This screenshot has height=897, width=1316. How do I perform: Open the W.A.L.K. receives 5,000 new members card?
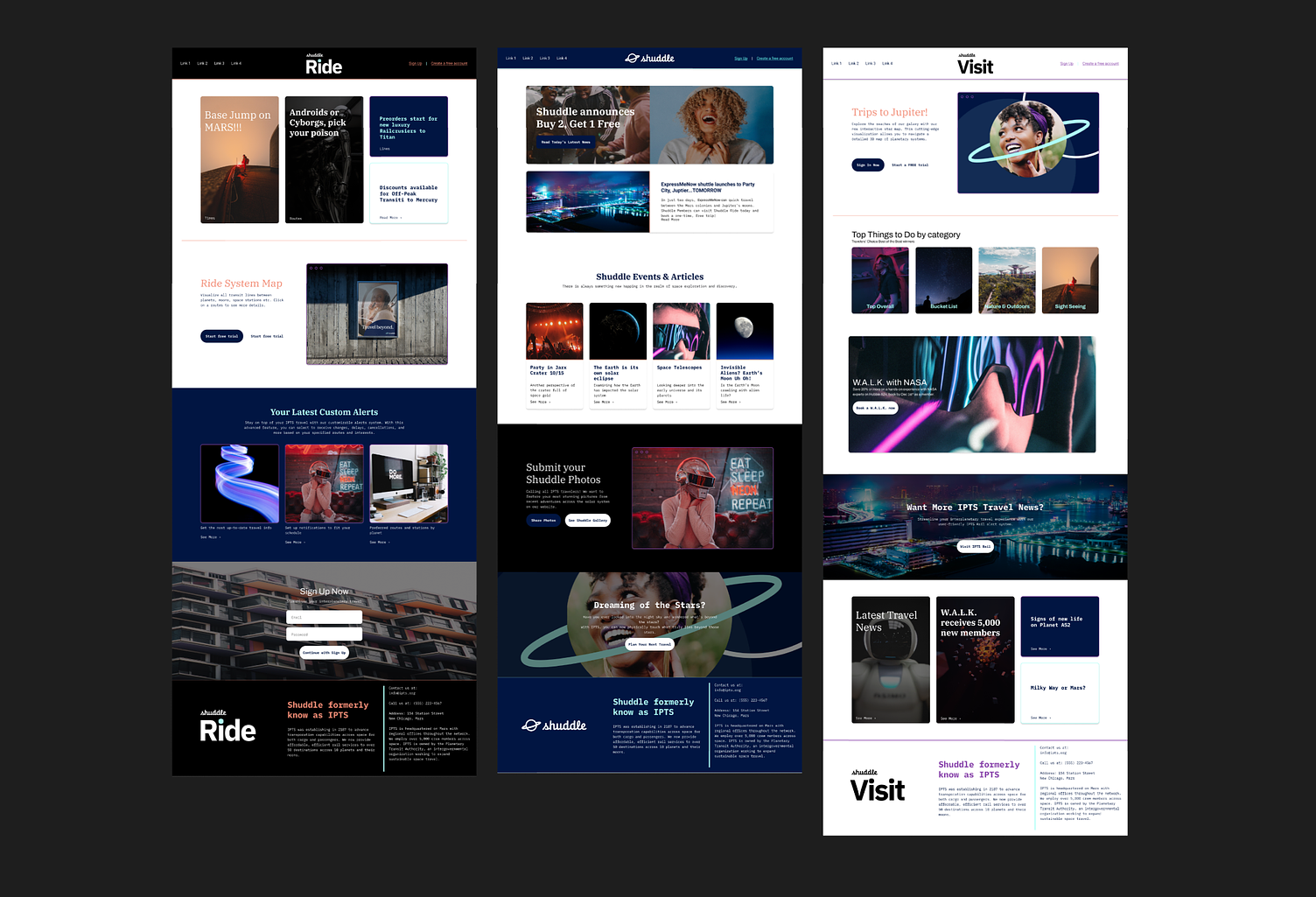[x=976, y=660]
